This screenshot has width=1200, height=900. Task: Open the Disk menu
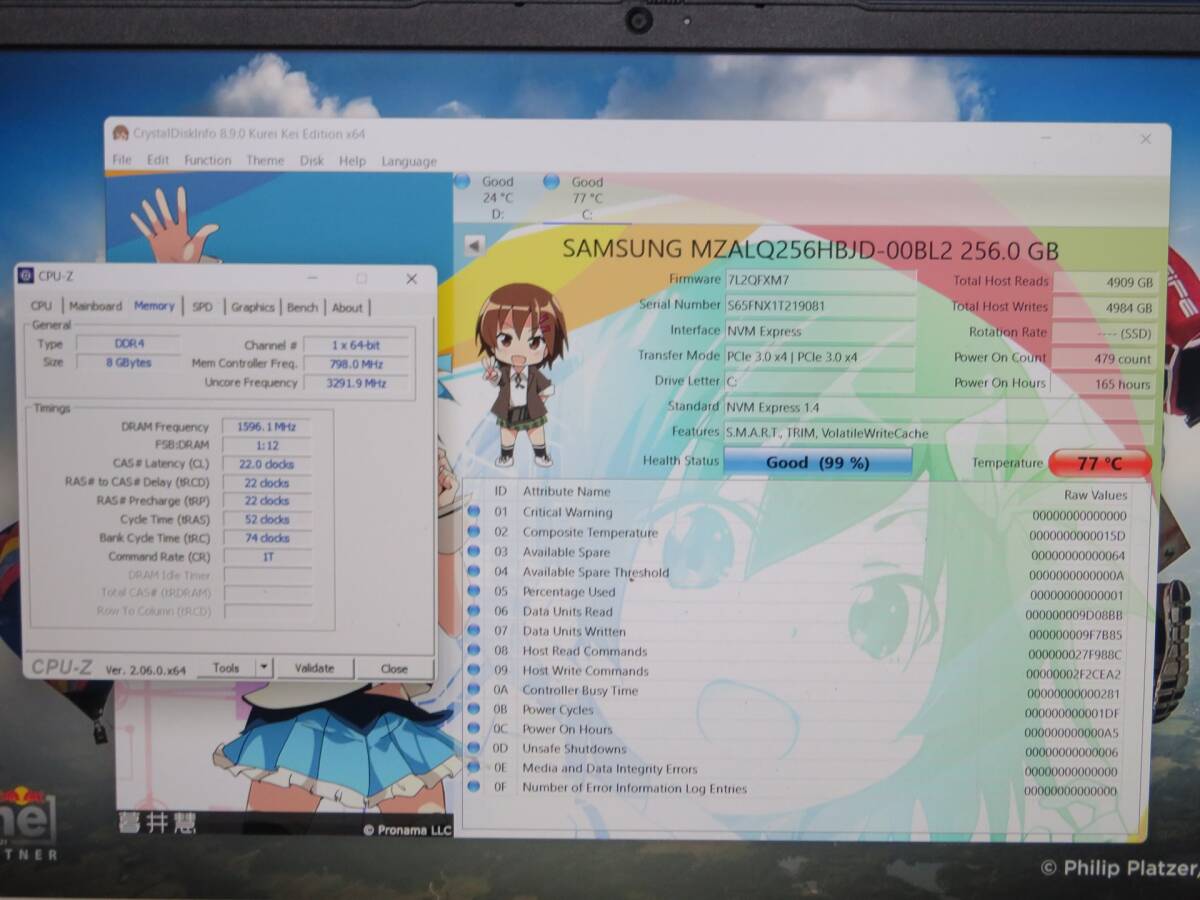tap(312, 160)
